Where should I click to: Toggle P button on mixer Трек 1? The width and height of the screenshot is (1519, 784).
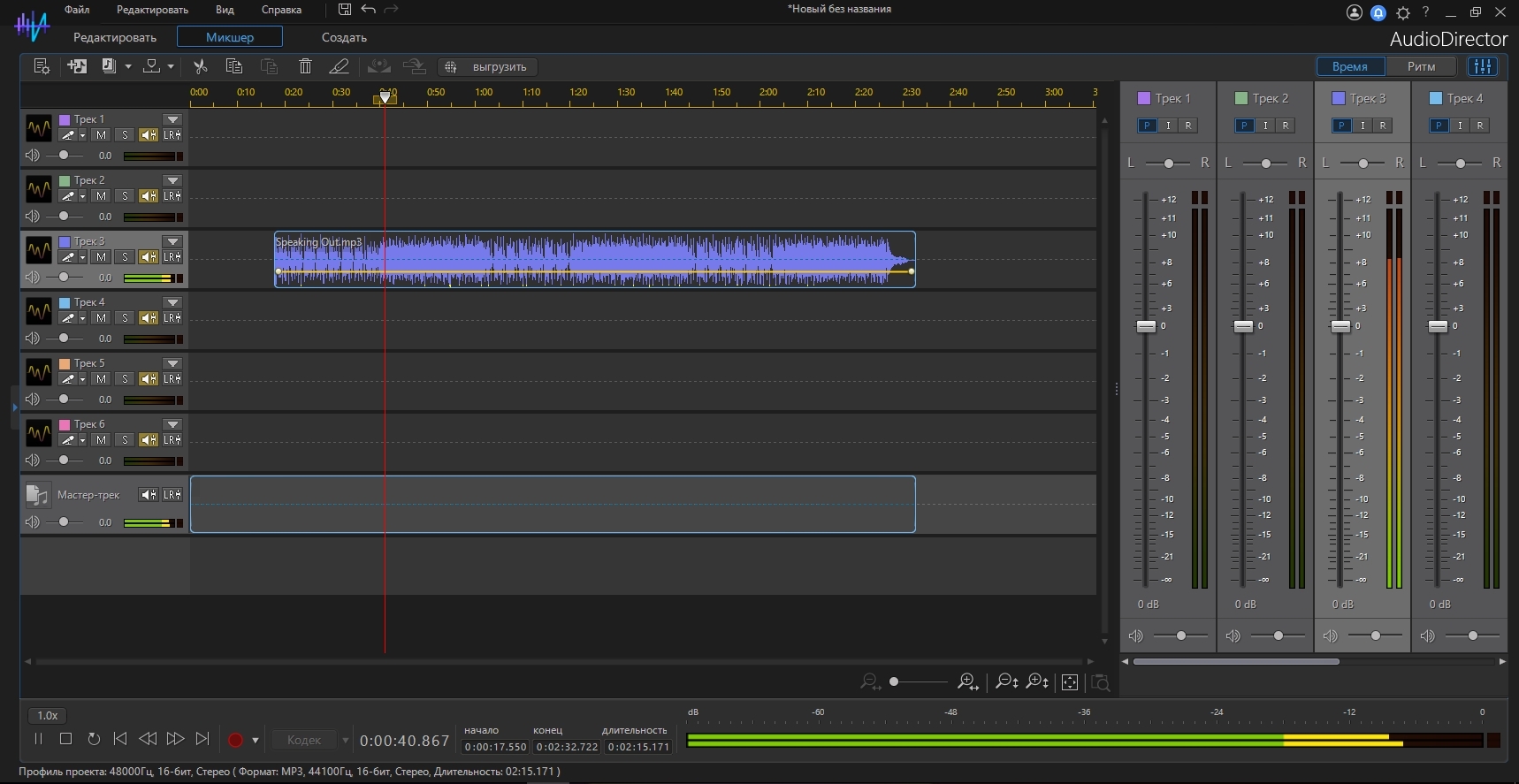tap(1147, 126)
